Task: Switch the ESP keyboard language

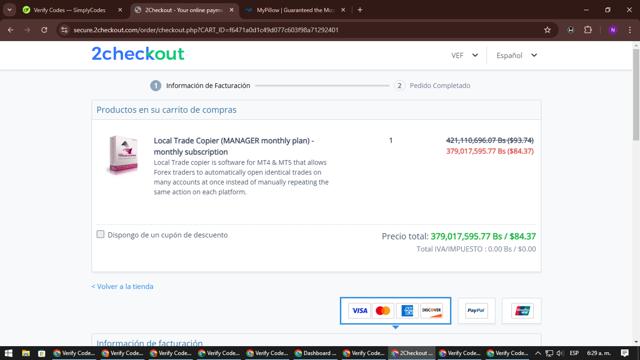Action: pos(574,353)
